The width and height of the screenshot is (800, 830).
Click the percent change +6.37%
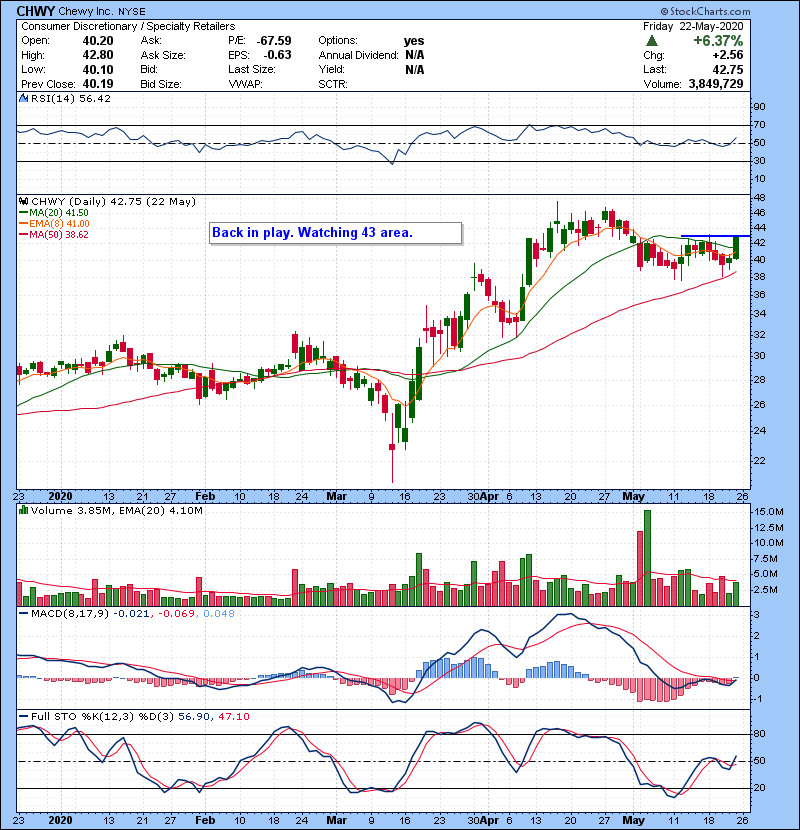click(718, 41)
